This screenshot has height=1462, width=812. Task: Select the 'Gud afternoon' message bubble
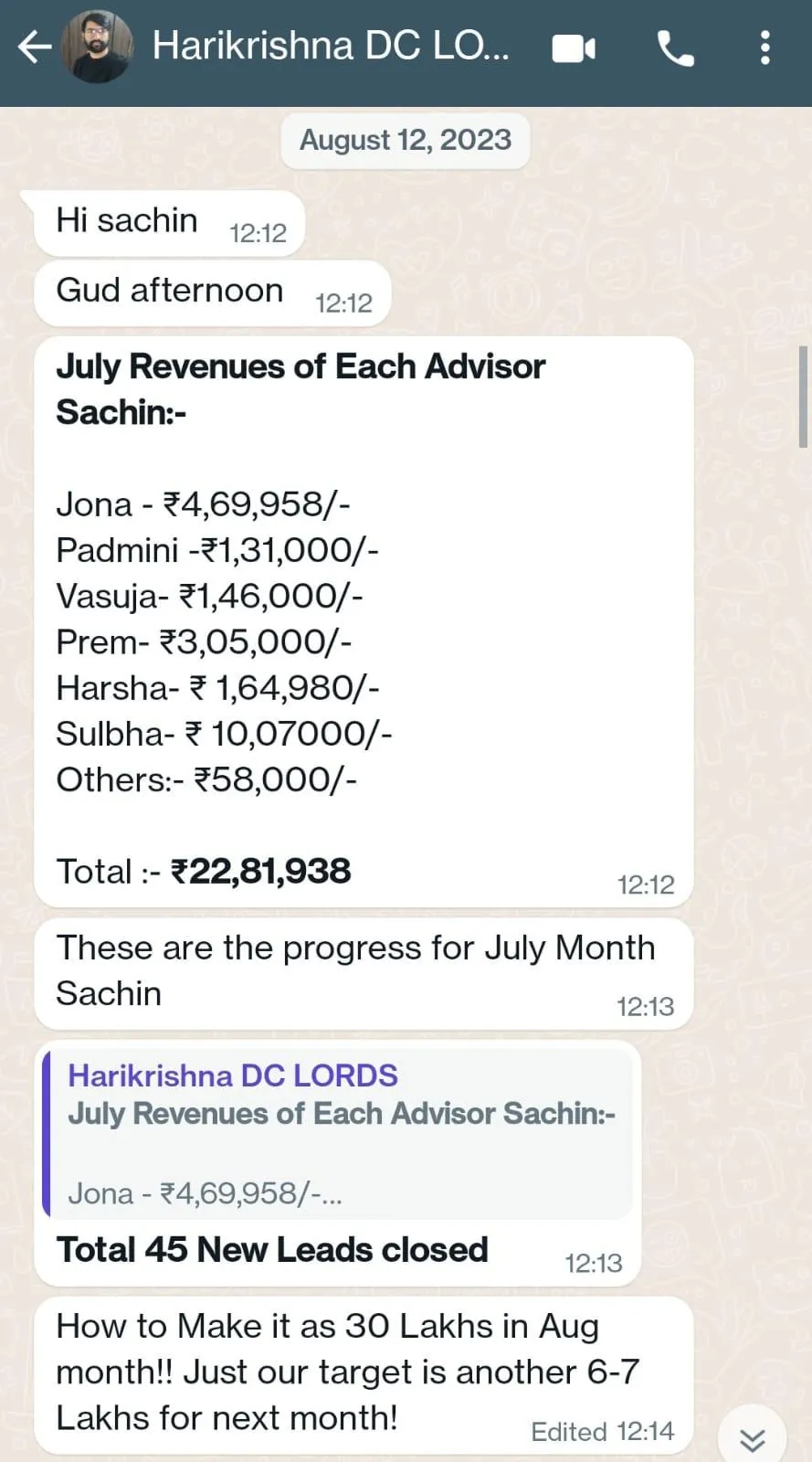pos(212,293)
